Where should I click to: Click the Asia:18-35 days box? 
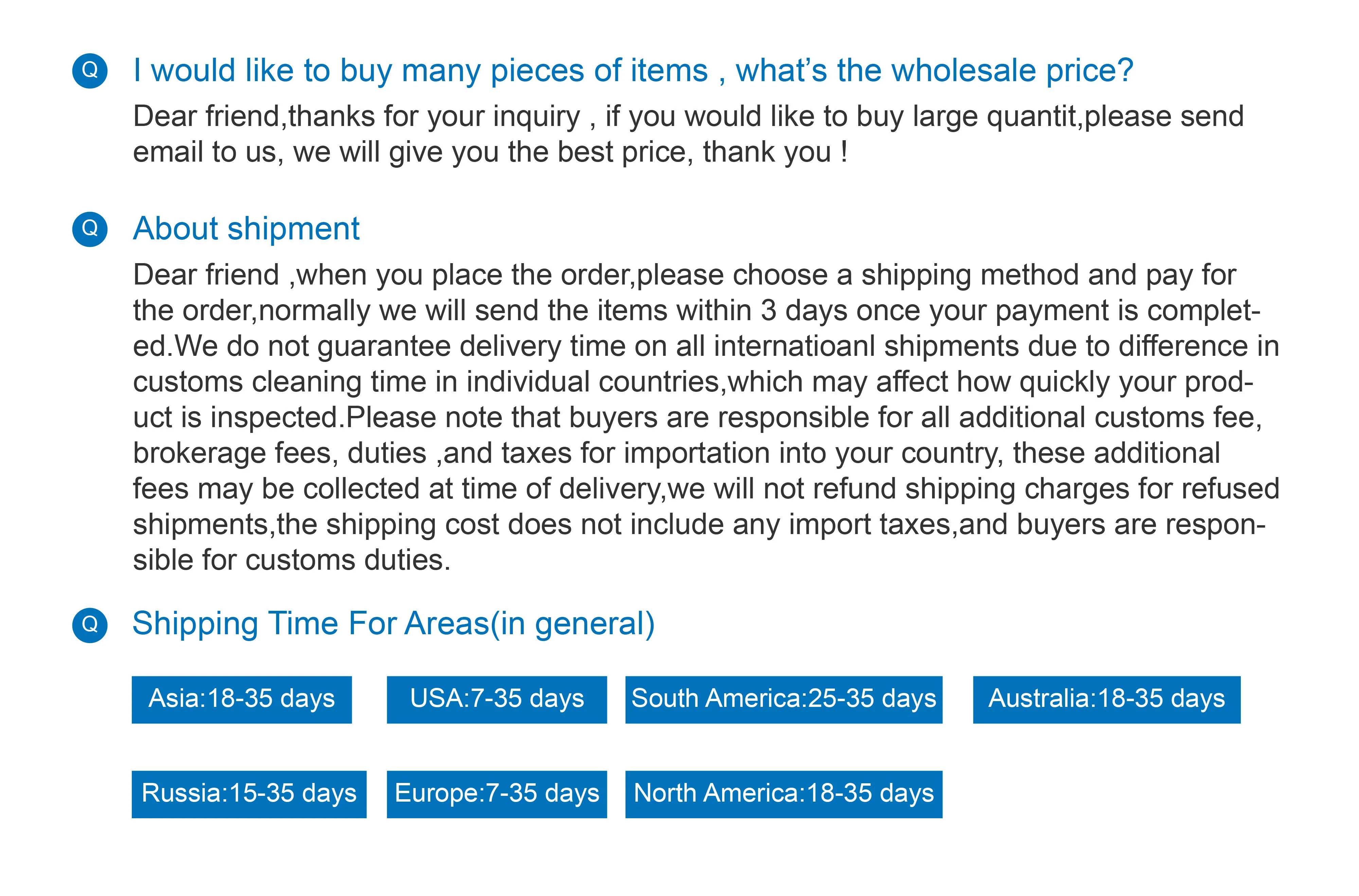(x=242, y=699)
